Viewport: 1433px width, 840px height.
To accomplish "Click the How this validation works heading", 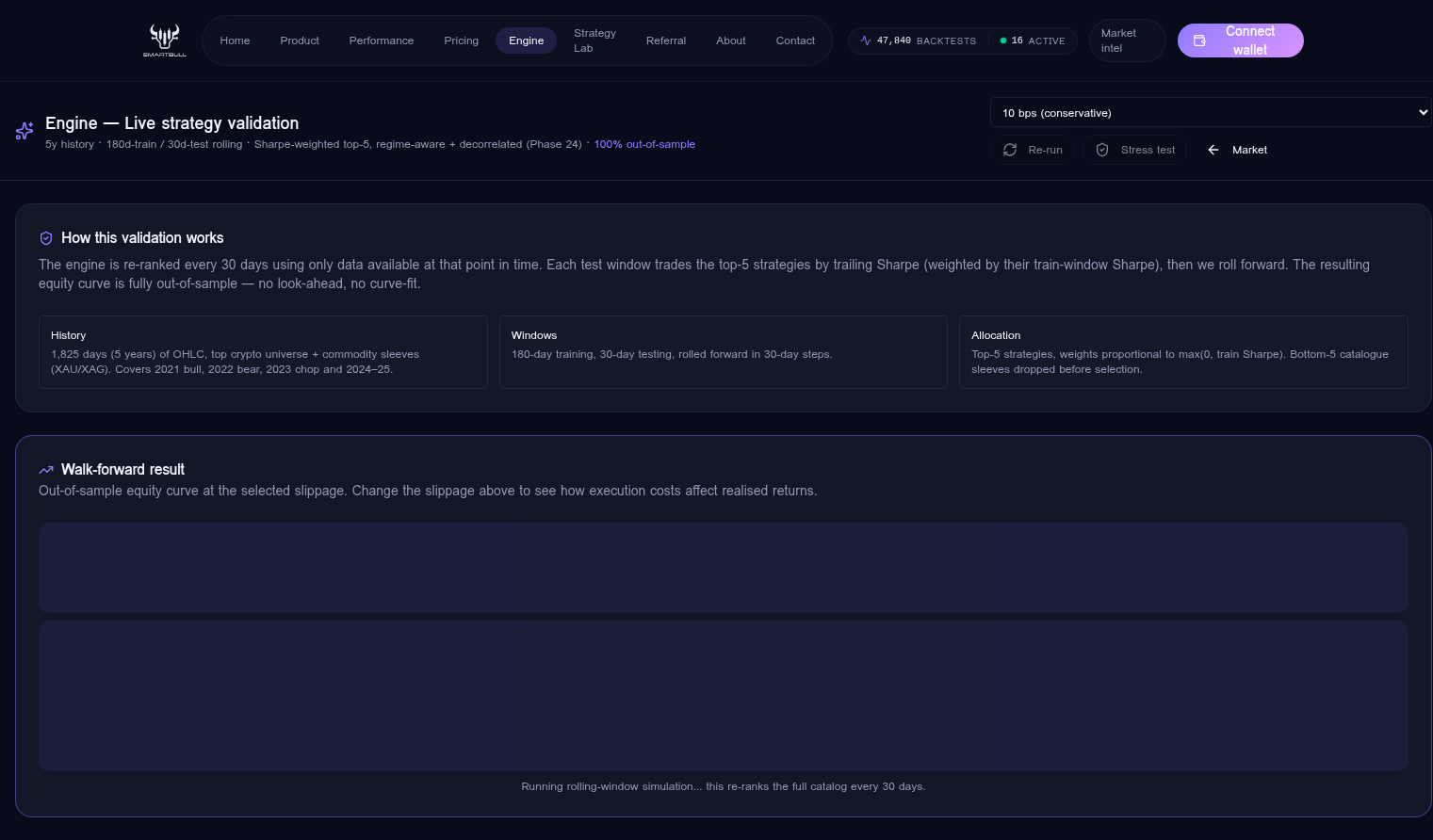I will click(142, 238).
